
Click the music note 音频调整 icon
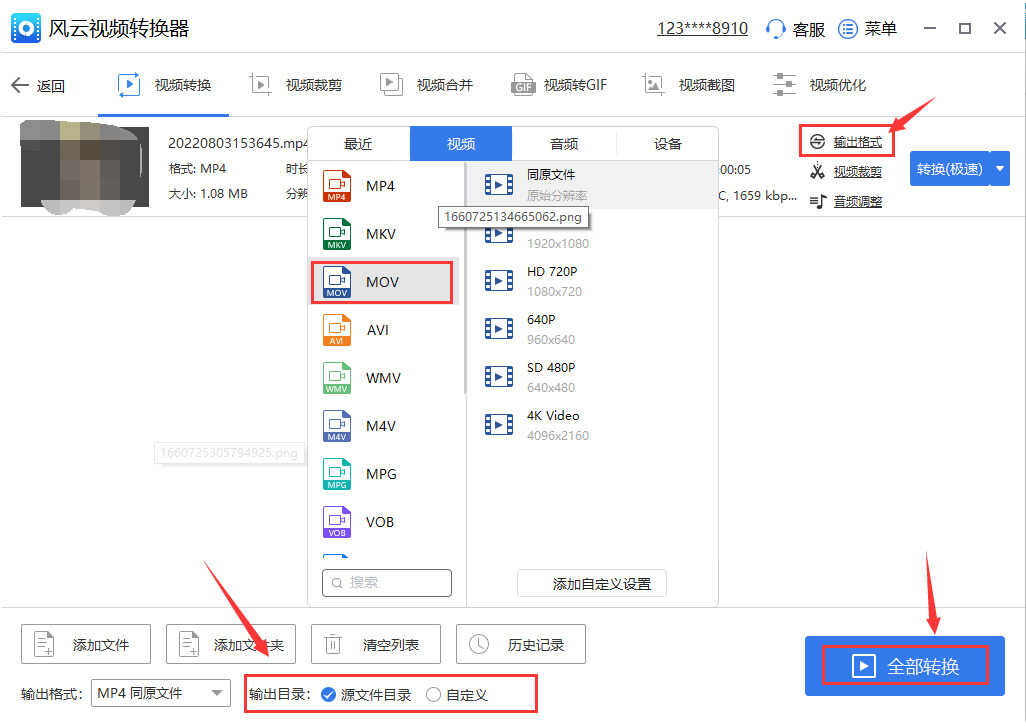coord(818,201)
